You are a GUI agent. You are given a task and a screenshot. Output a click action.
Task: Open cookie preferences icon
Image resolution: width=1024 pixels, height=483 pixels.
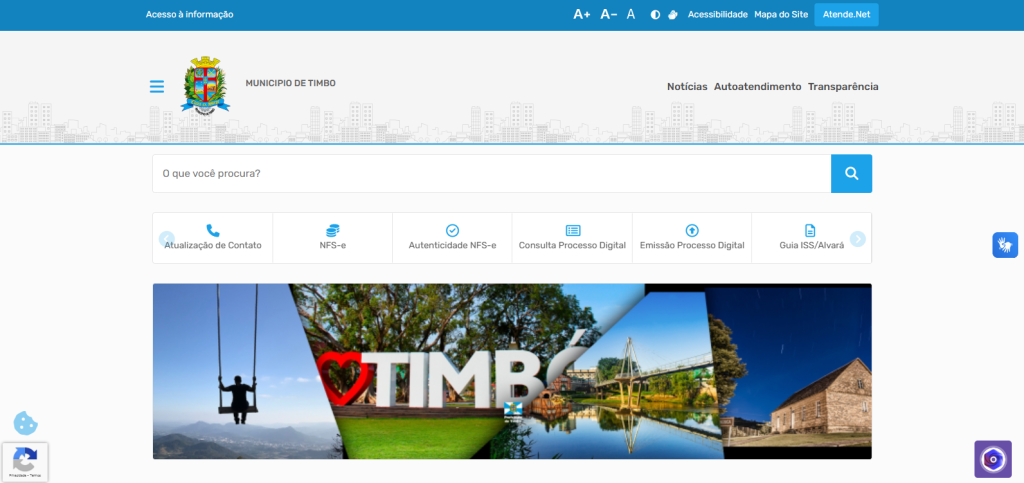pyautogui.click(x=25, y=423)
